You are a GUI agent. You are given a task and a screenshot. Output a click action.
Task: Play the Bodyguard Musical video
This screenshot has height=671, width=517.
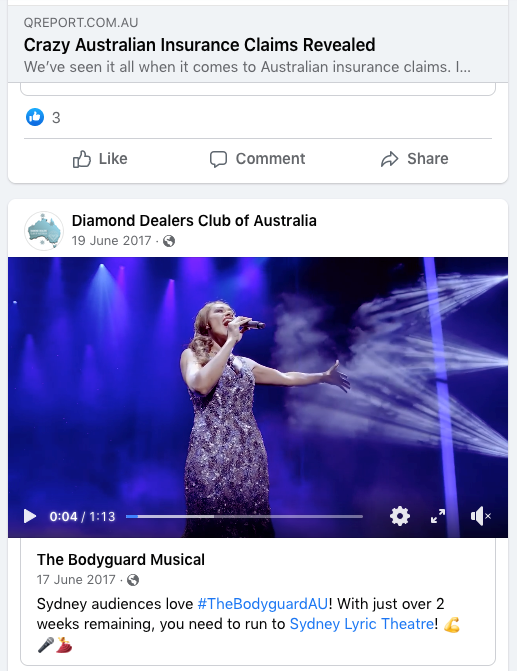pyautogui.click(x=30, y=517)
